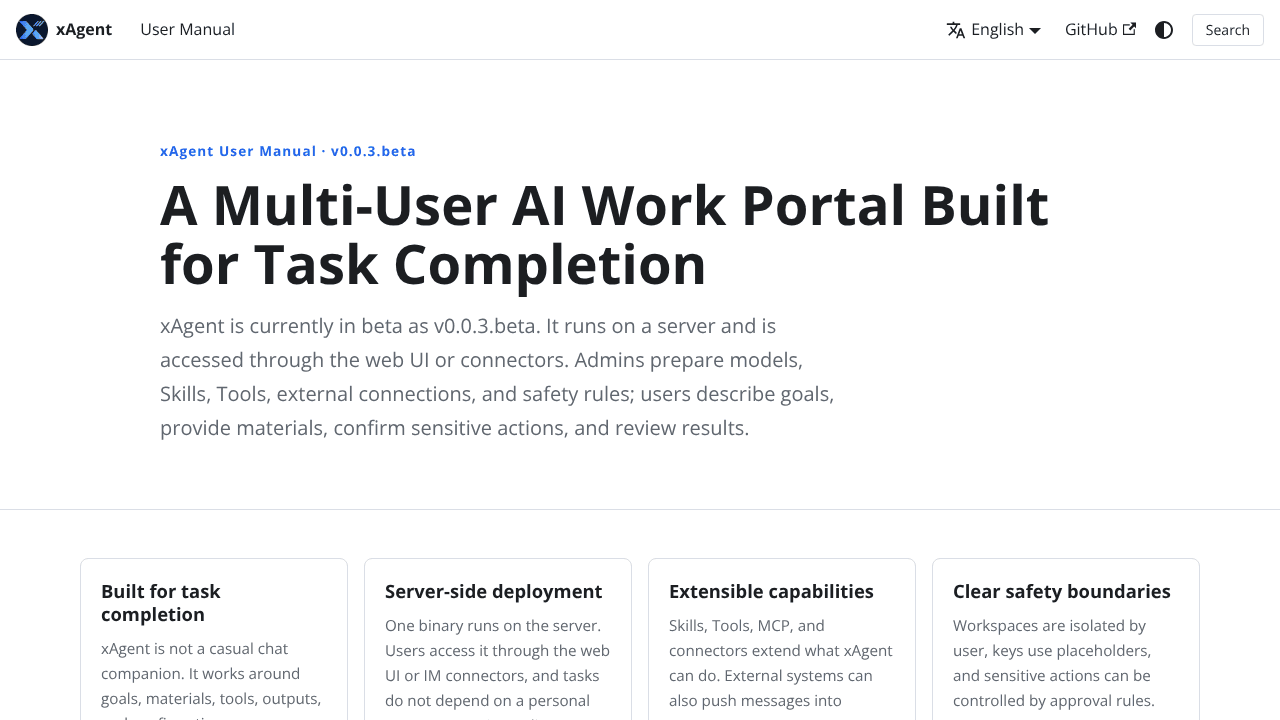Click the Server-side deployment card title
1280x720 pixels.
pyautogui.click(x=494, y=591)
